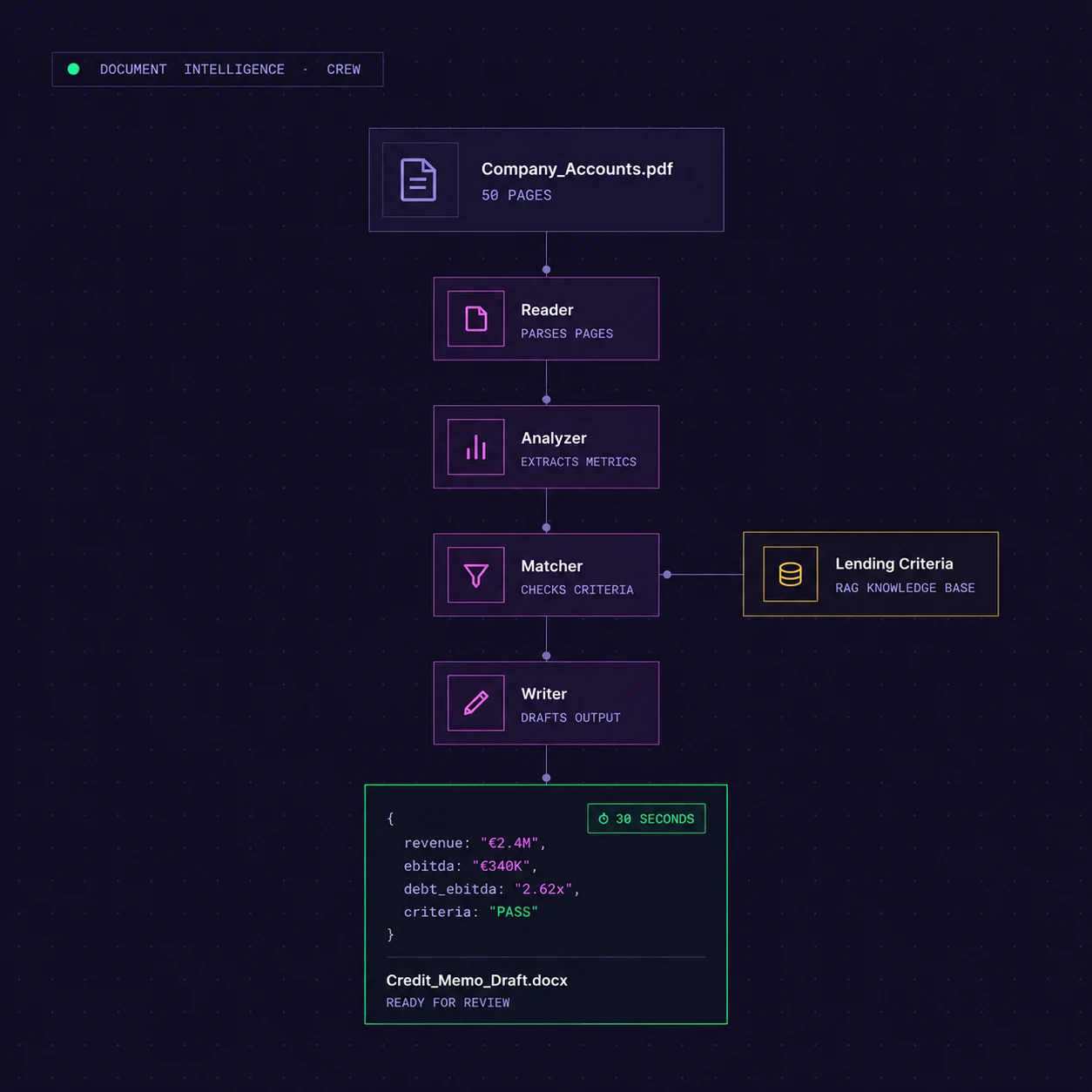Click the Matcher funnel icon

pos(476,576)
